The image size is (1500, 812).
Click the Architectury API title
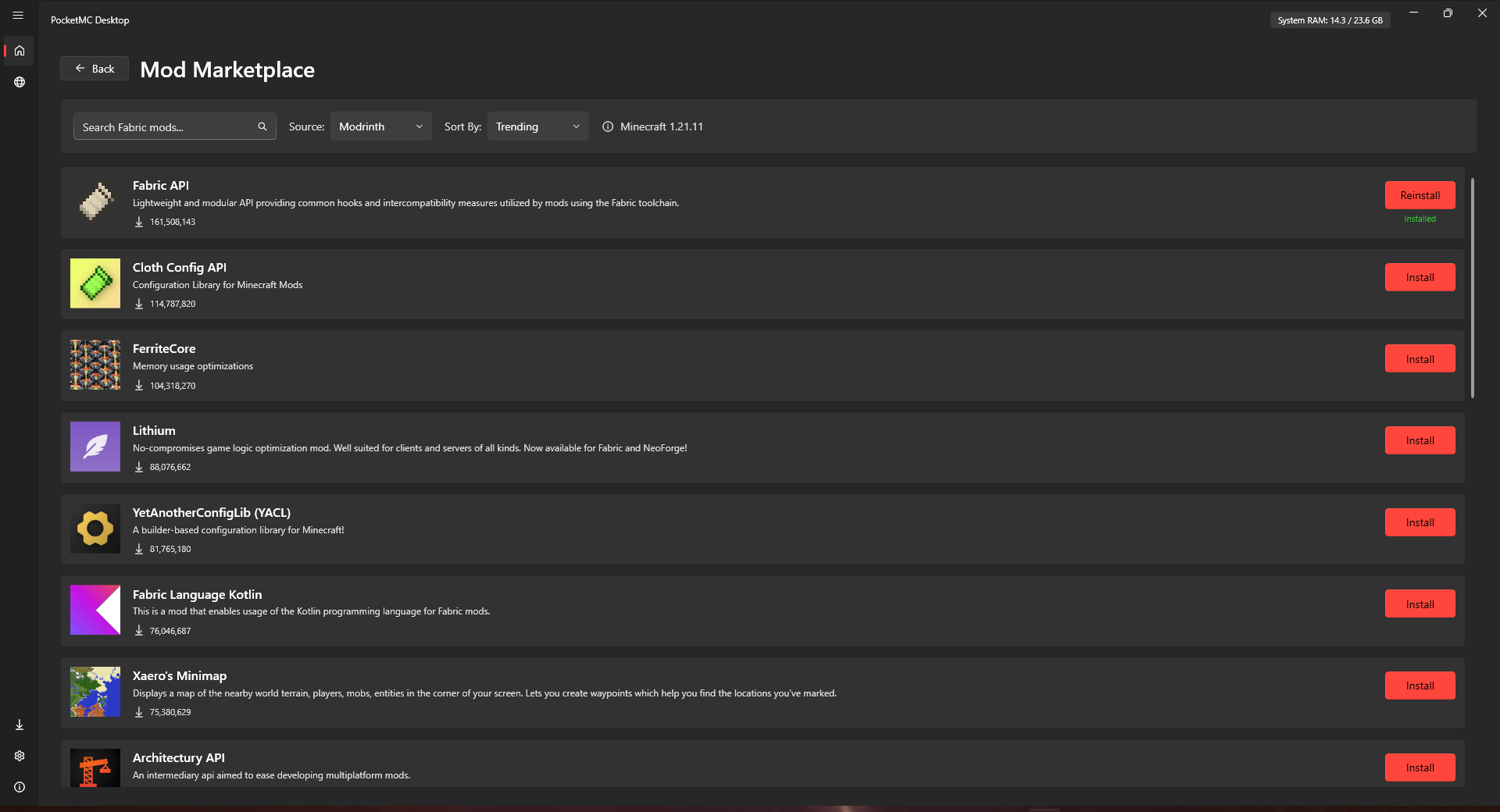pos(179,757)
